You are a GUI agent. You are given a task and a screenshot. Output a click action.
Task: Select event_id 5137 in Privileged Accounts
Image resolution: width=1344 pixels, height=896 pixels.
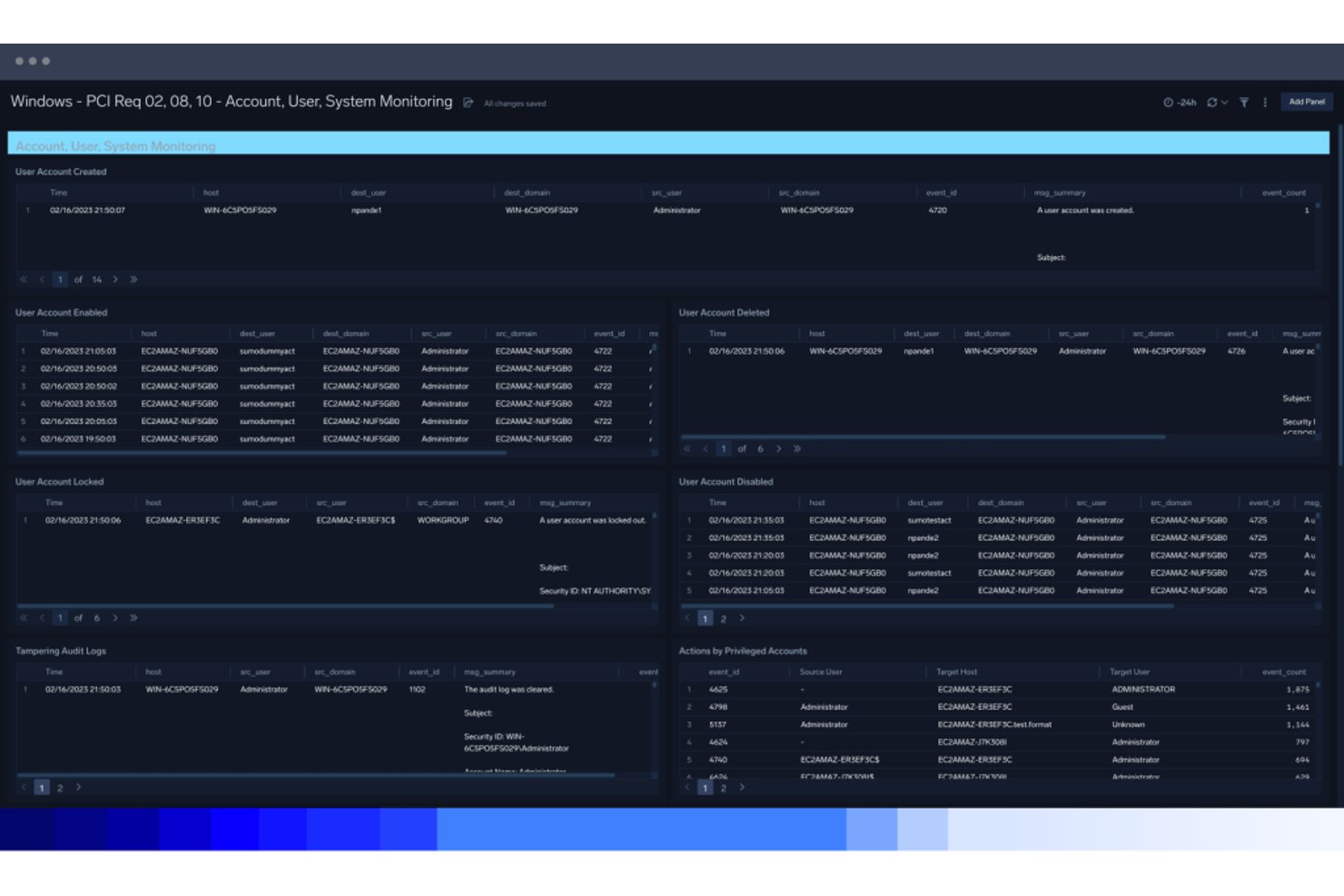[717, 724]
